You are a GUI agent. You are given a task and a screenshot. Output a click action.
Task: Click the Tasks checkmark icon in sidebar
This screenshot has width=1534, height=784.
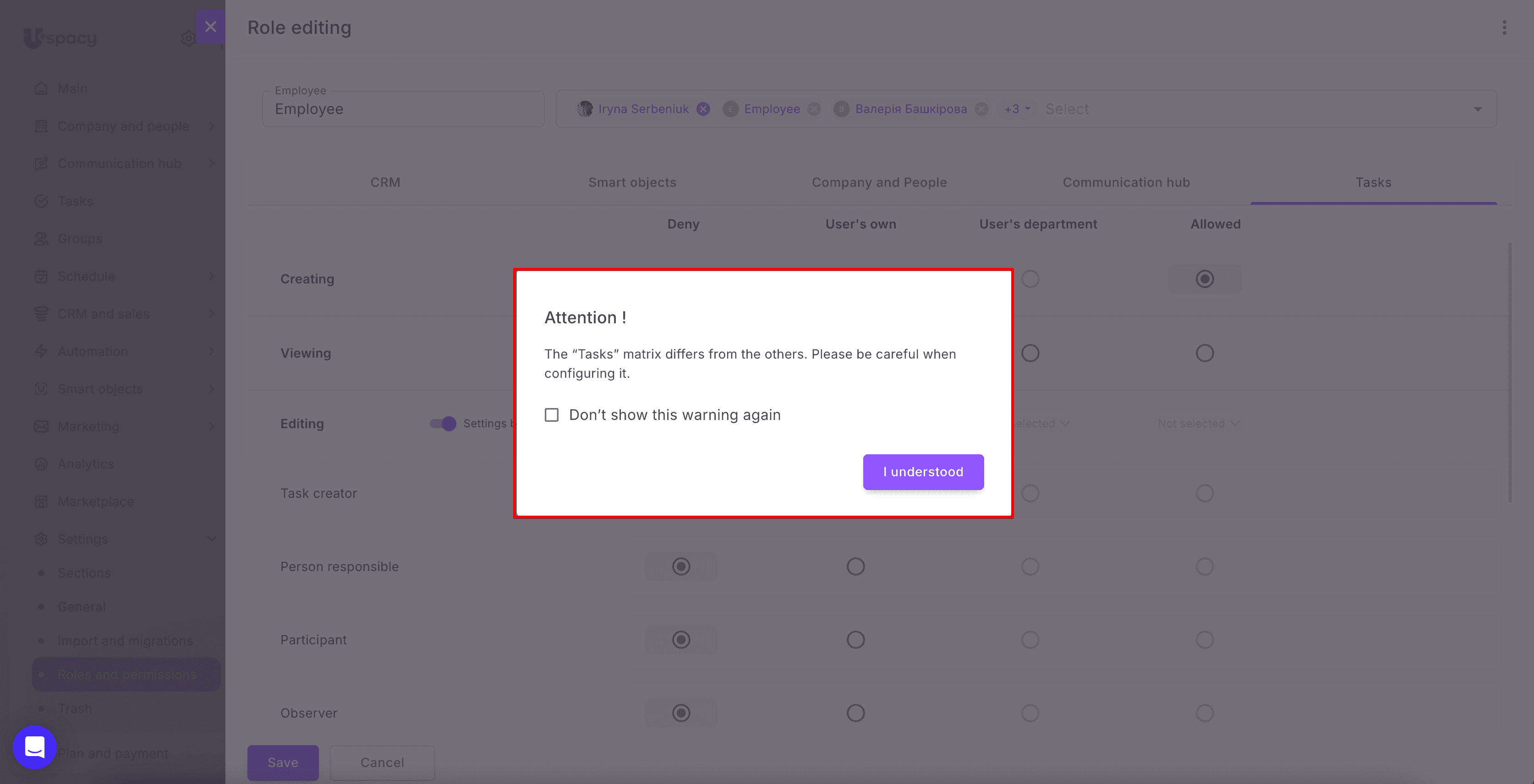pyautogui.click(x=41, y=201)
